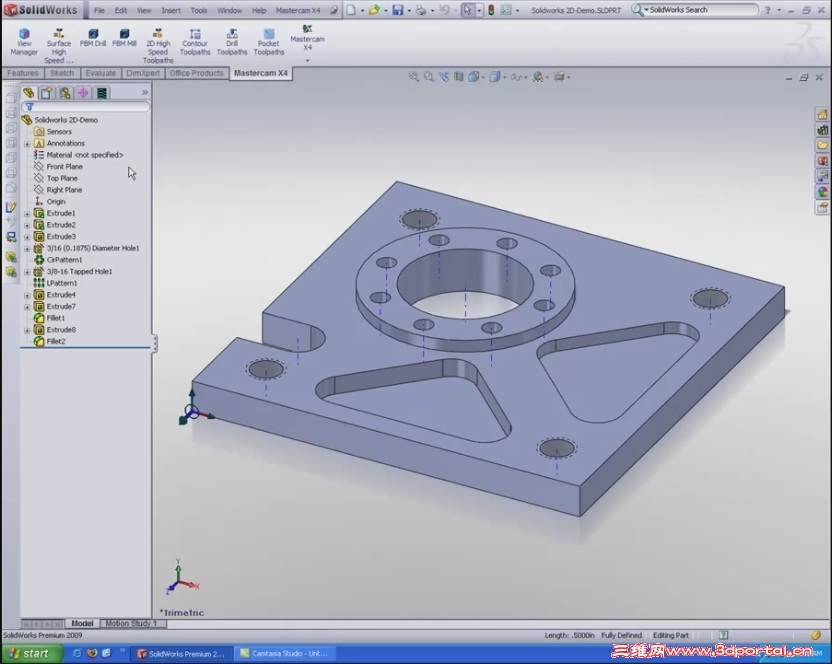The height and width of the screenshot is (664, 832).
Task: Switch to the Sketch tab
Action: (x=62, y=73)
